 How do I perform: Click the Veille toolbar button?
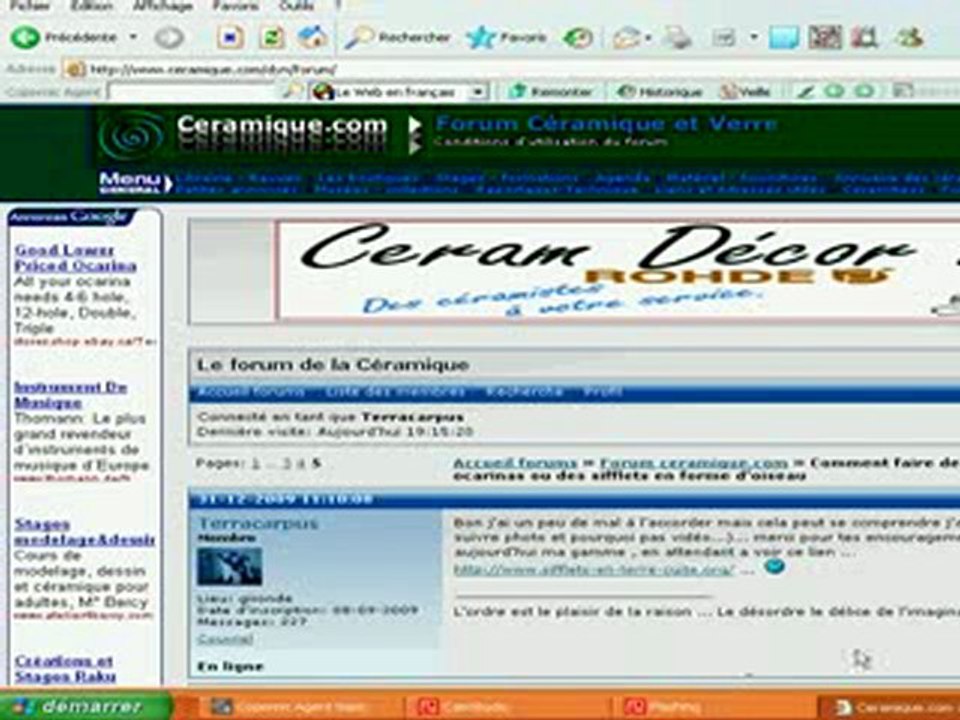746,92
